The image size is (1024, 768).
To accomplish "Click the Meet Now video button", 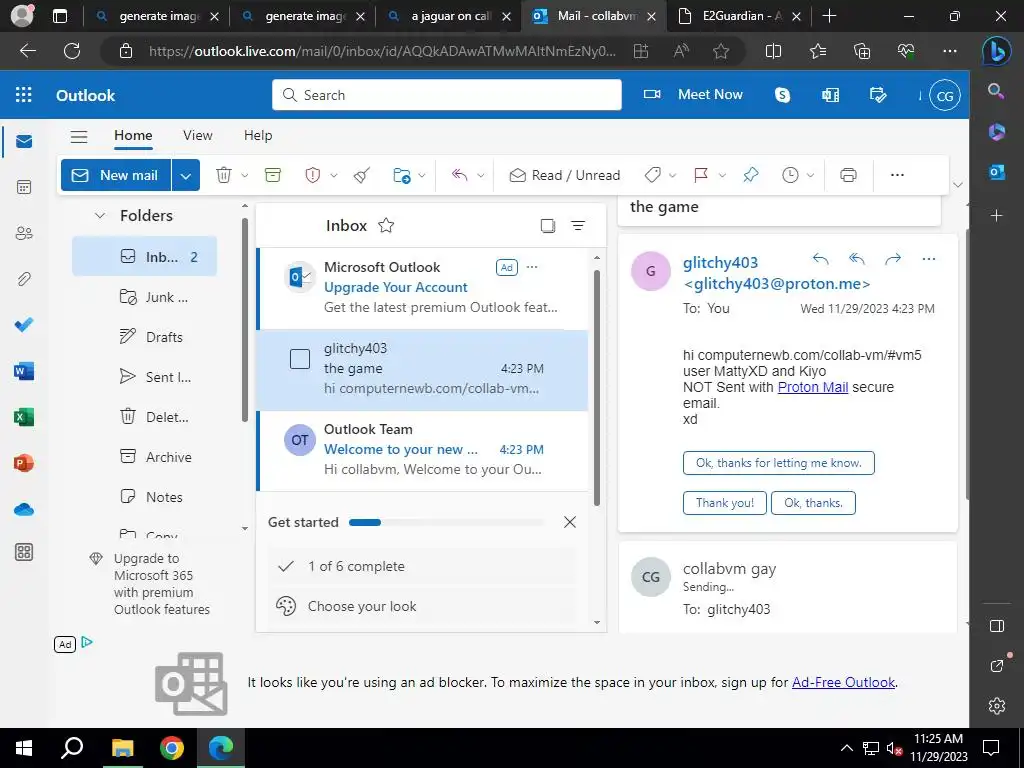I will (693, 94).
